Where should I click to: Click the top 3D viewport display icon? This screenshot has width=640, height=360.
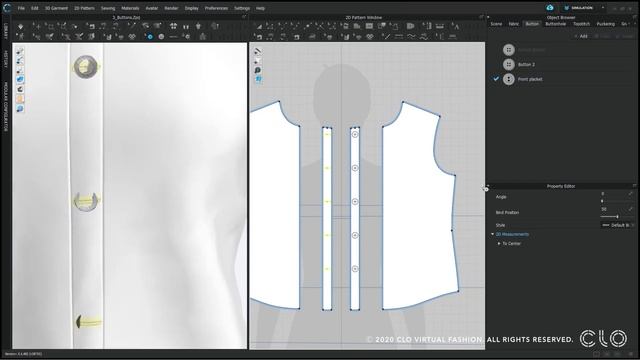click(20, 51)
